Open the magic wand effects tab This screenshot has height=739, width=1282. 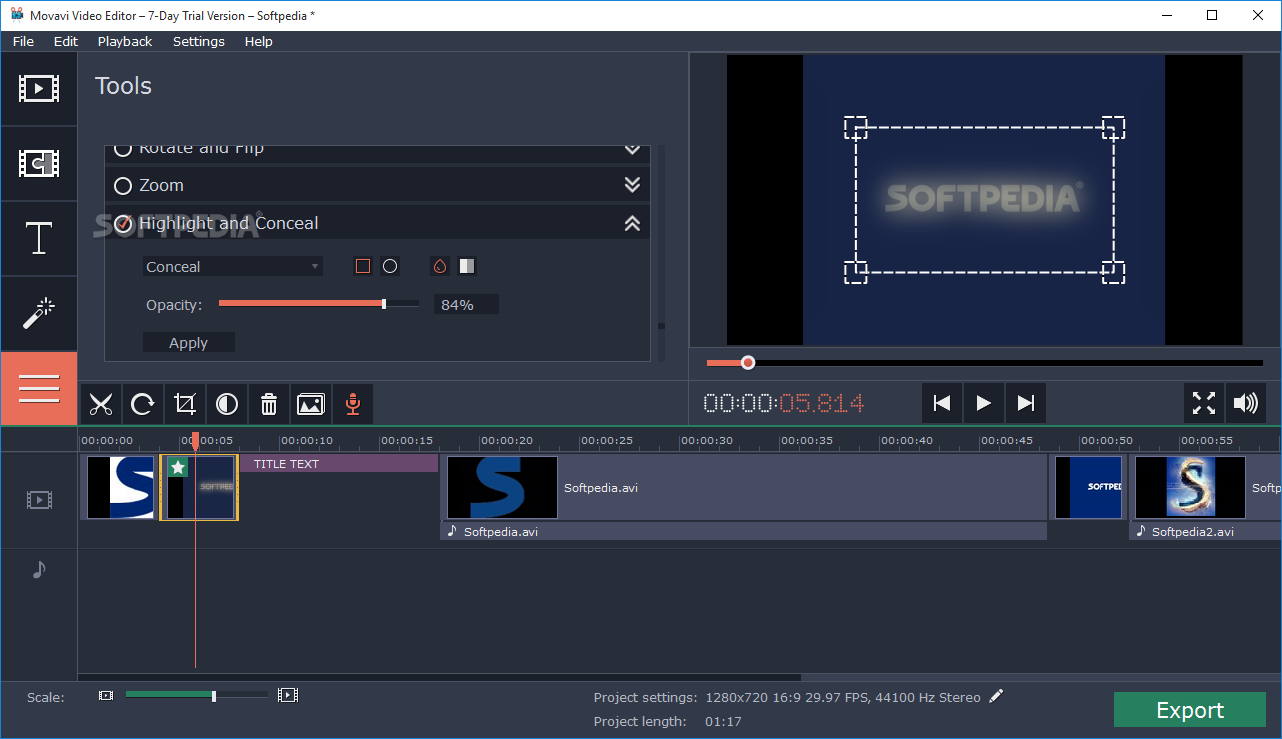38,314
